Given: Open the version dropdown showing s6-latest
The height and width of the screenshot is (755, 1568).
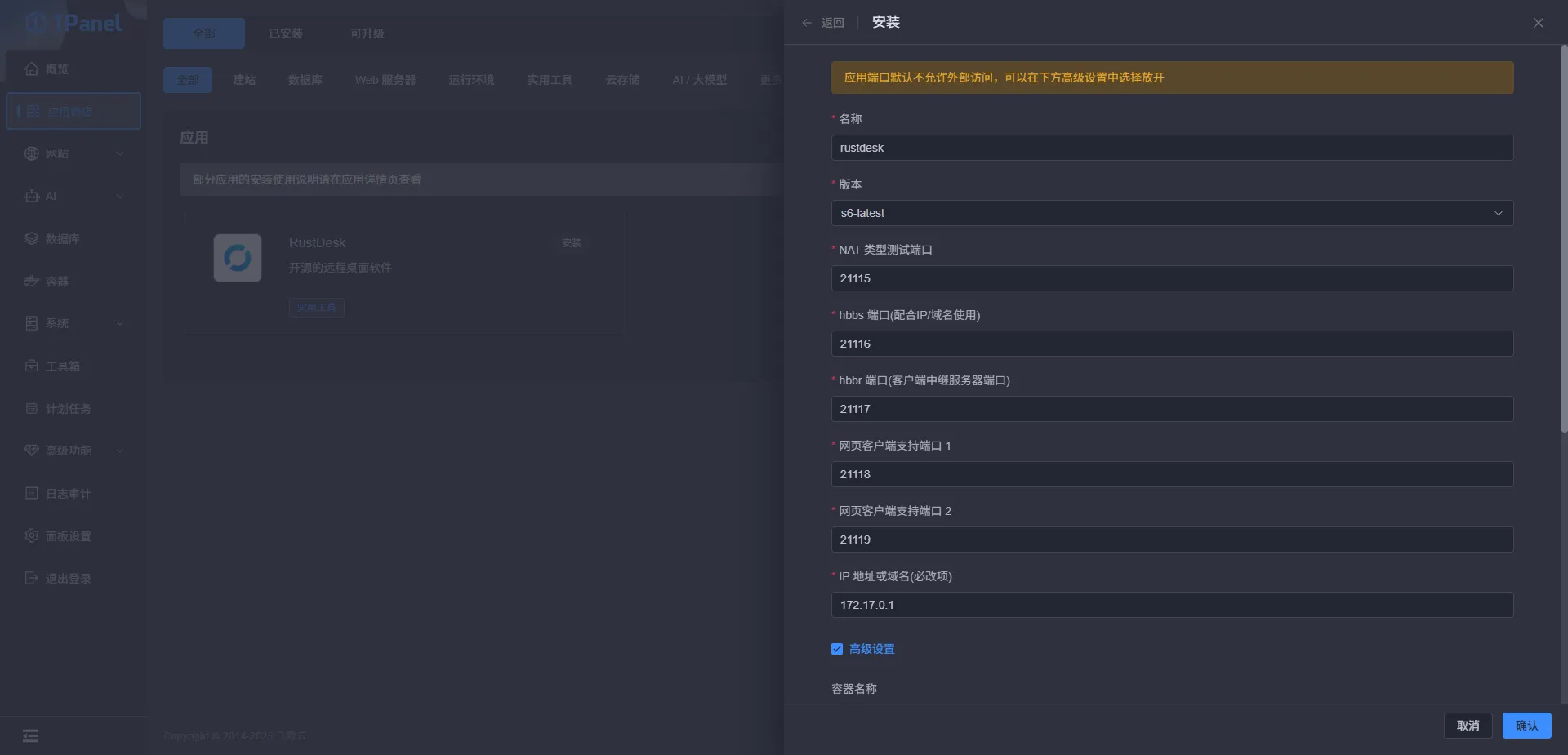Looking at the screenshot, I should pyautogui.click(x=1172, y=213).
